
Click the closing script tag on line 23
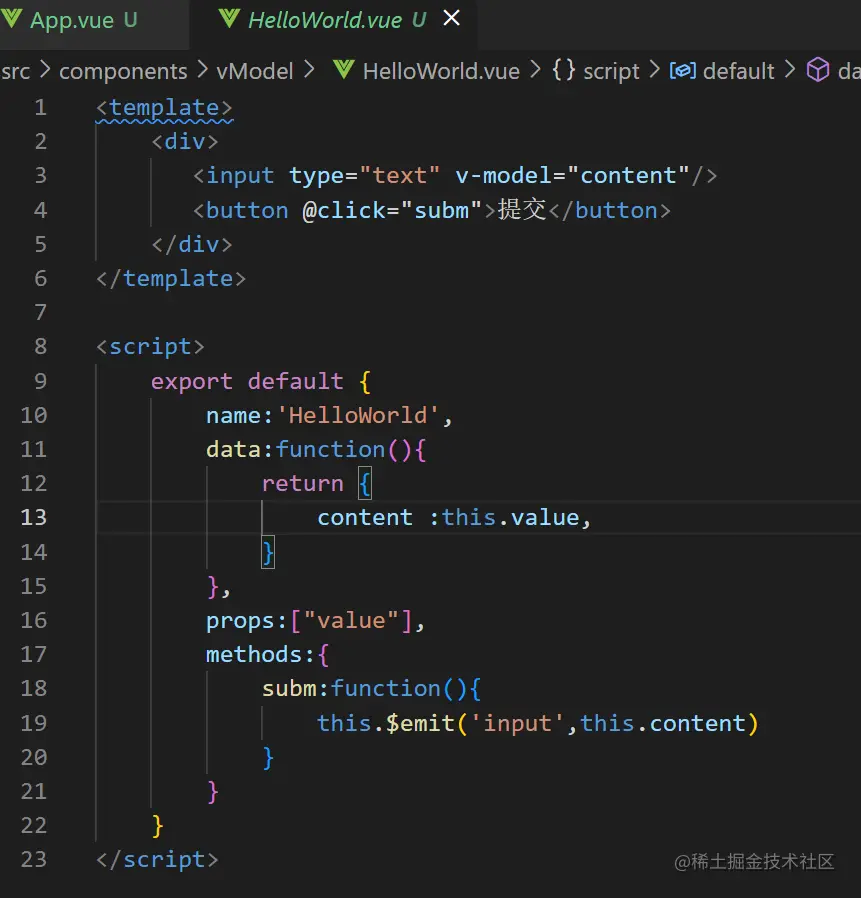157,860
